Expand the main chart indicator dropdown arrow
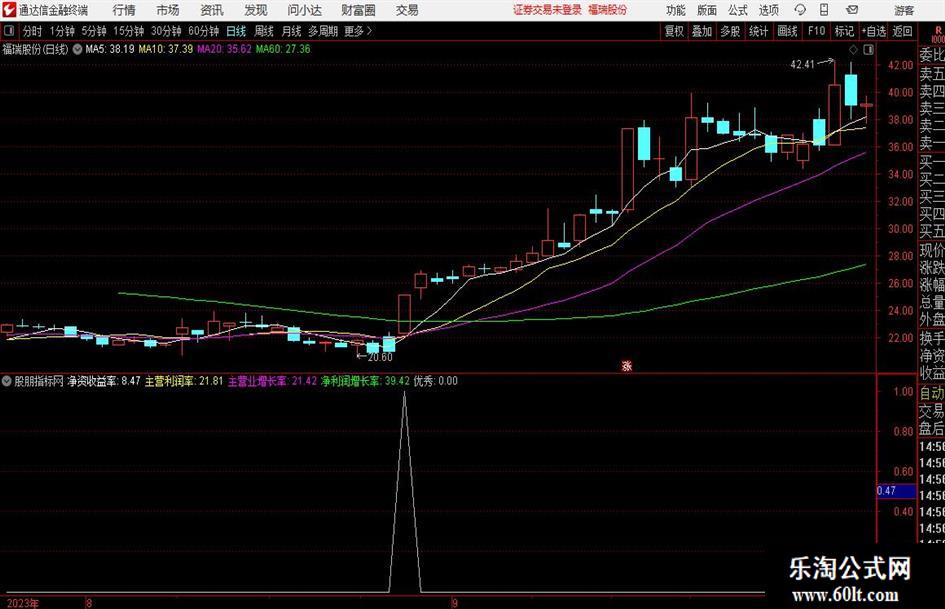The width and height of the screenshot is (945, 609). click(x=77, y=49)
